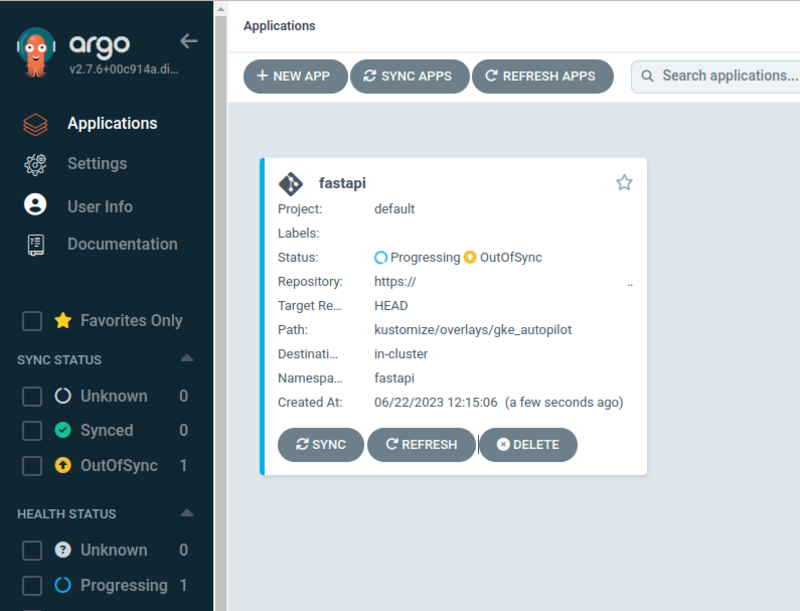Click the REFRESH APPS button

click(542, 76)
